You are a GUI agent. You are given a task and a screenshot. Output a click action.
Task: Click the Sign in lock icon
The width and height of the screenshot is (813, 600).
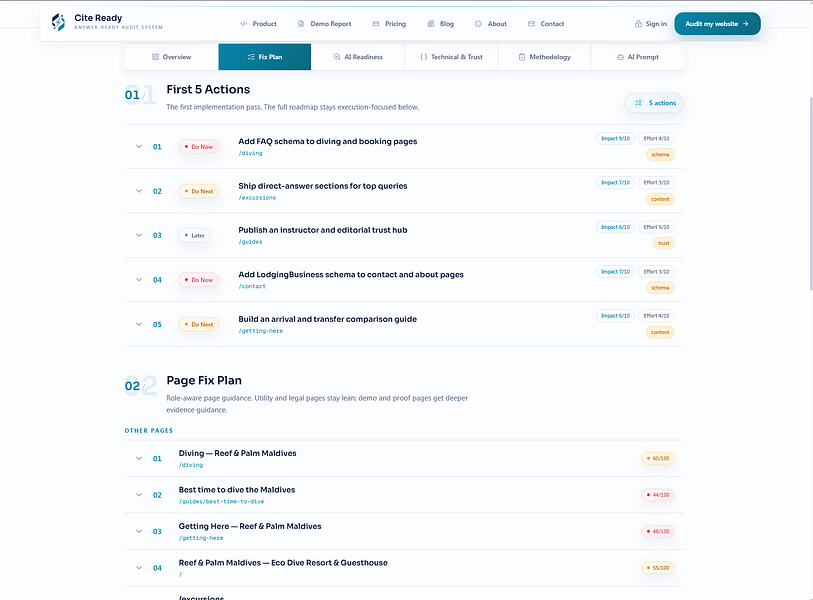[x=638, y=24]
